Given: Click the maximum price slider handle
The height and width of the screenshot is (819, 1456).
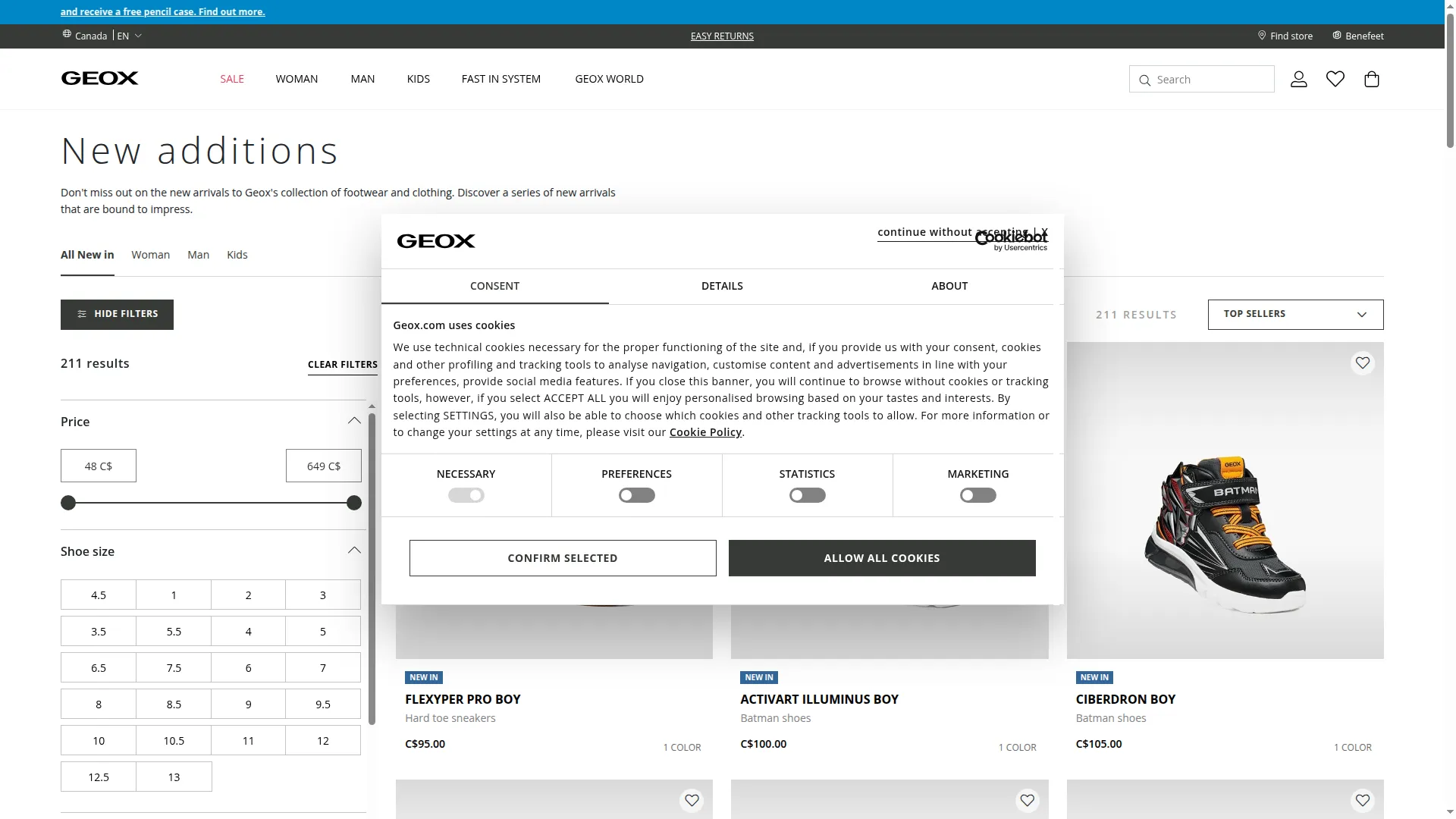Looking at the screenshot, I should click(x=354, y=503).
